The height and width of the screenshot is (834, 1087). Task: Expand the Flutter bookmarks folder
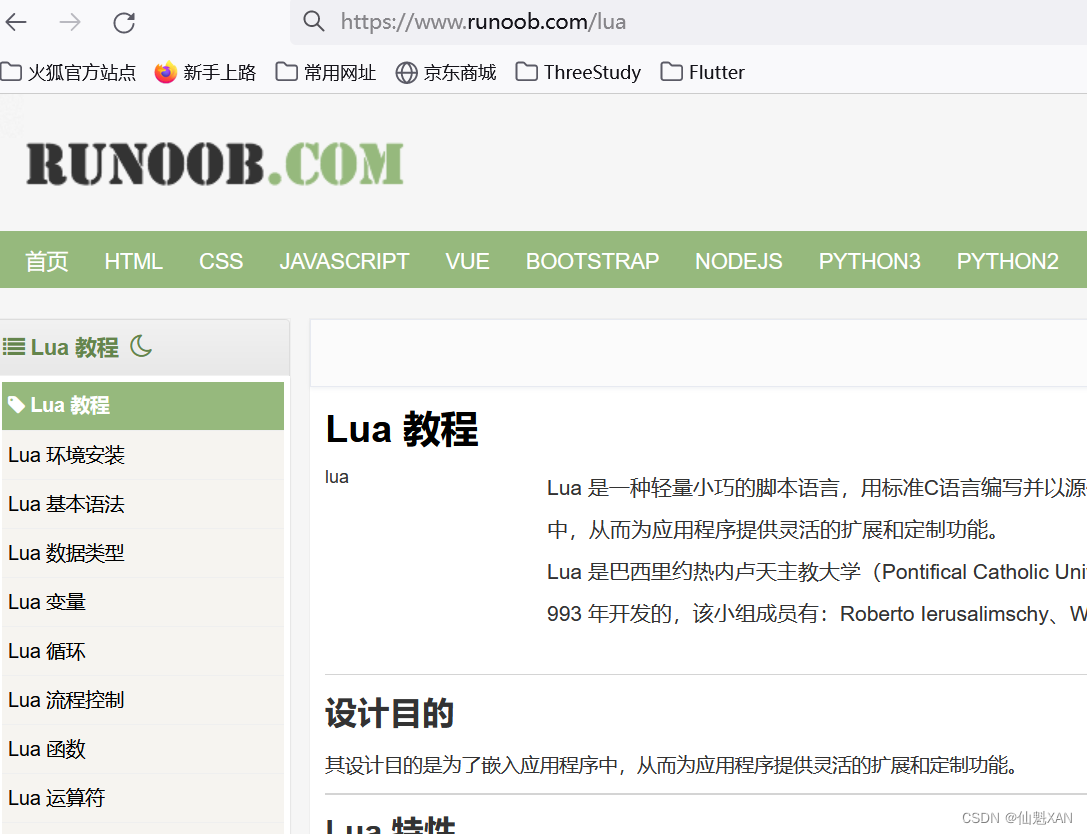[703, 71]
